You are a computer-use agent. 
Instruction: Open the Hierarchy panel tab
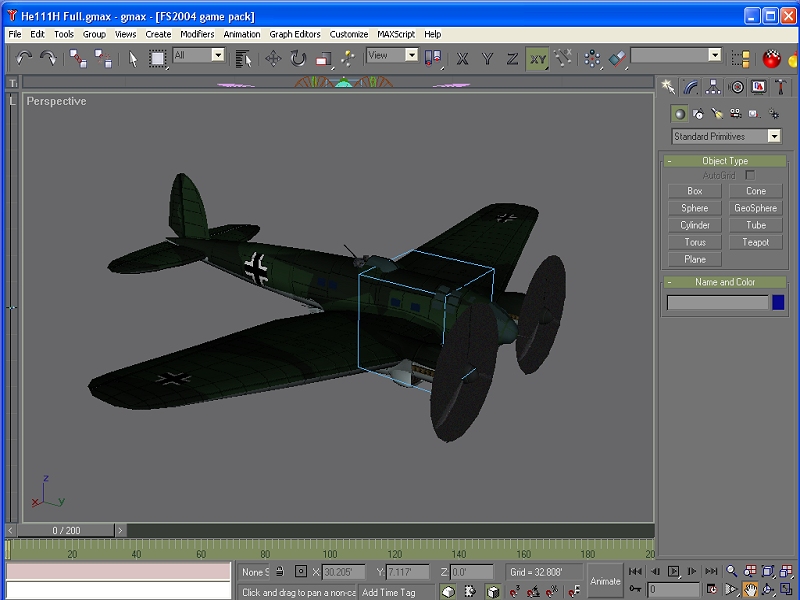(x=713, y=87)
